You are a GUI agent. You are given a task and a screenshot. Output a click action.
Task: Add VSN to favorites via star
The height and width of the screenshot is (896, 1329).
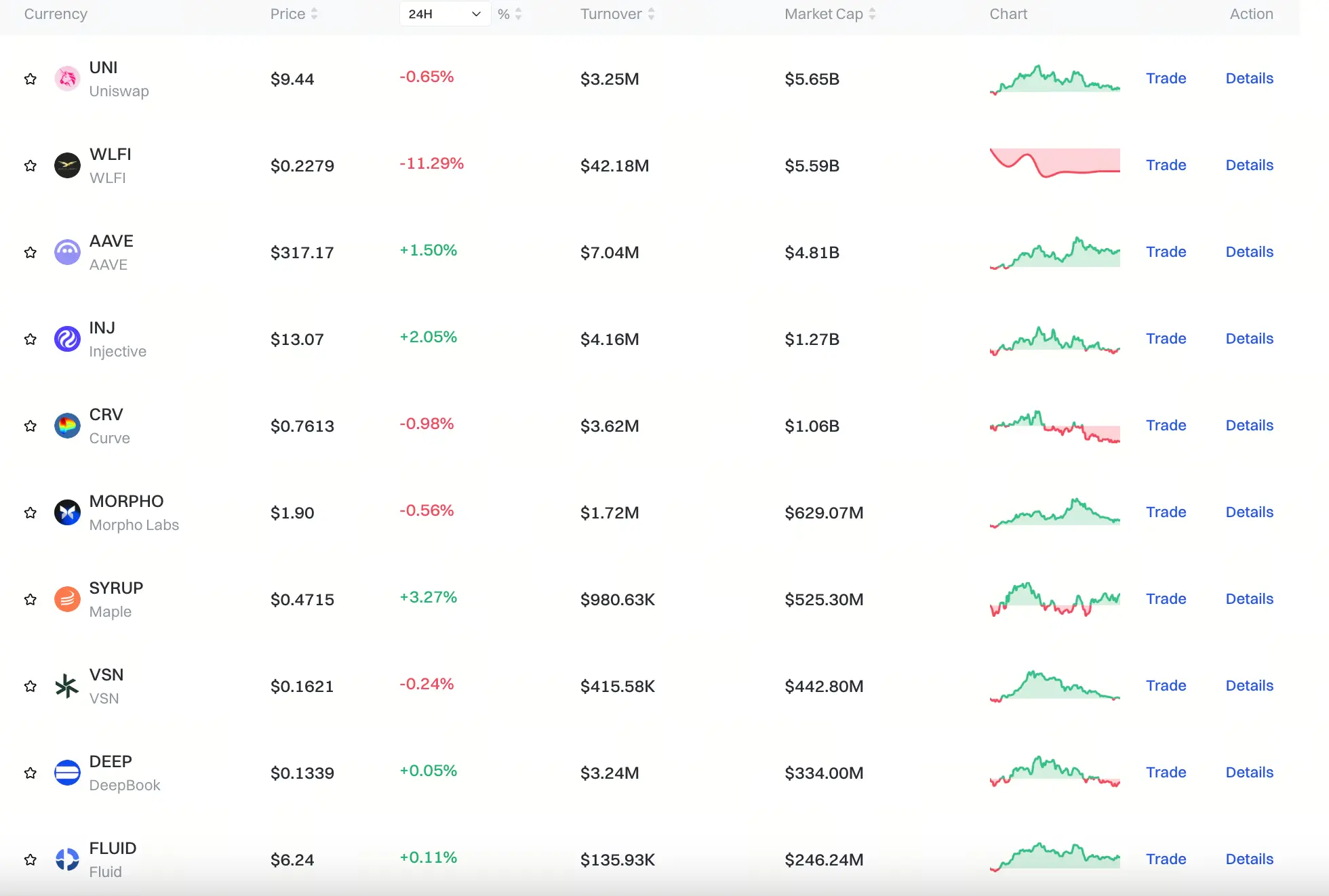point(31,686)
